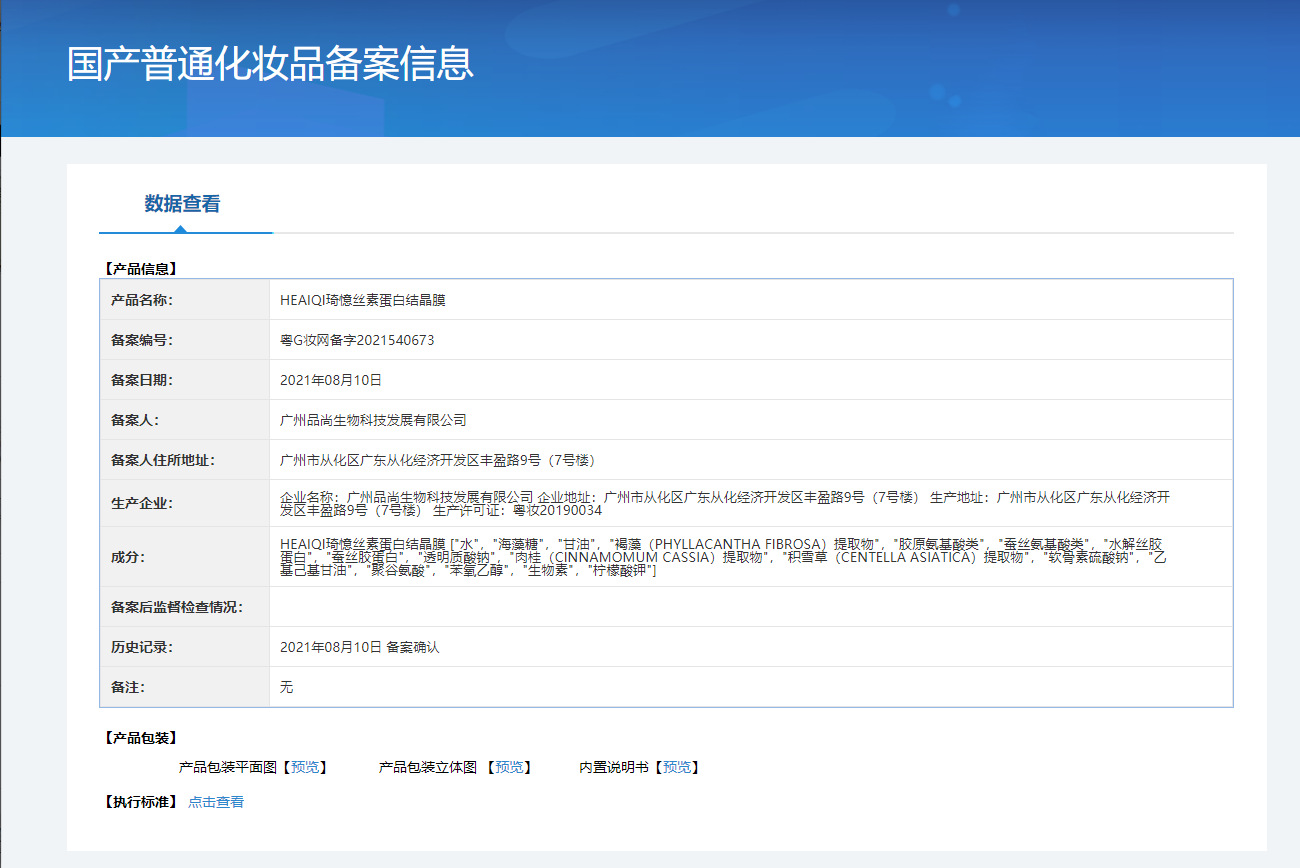1300x868 pixels.
Task: Click the 【产品信息】 section heading
Action: [140, 269]
